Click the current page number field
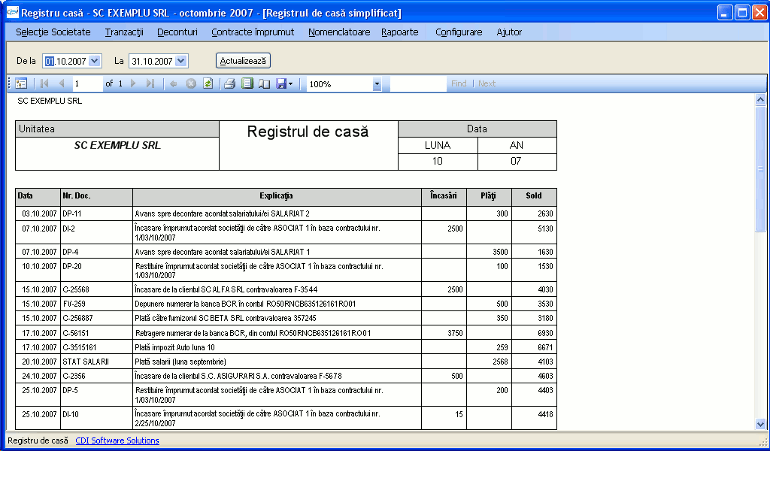 87,84
